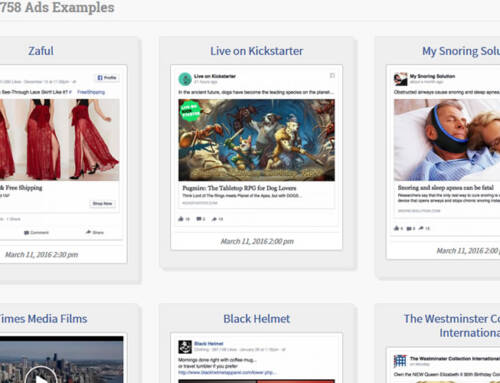Viewport: 500px width, 383px height.
Task: Click the share icon under Kickstarter ad
Action: (214, 219)
